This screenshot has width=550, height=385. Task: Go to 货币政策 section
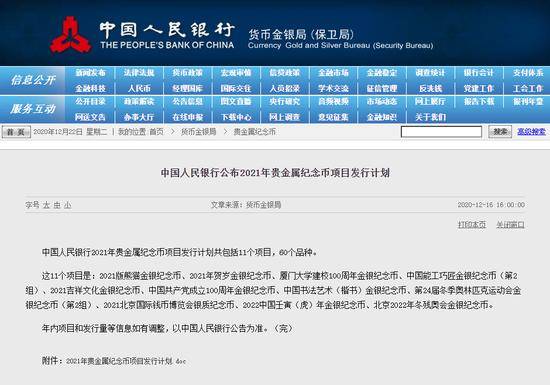pyautogui.click(x=188, y=73)
